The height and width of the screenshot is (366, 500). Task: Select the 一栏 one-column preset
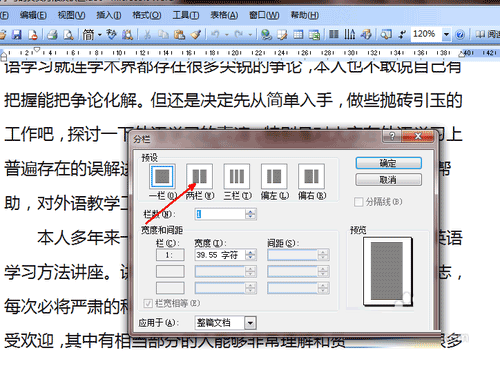[x=162, y=176]
